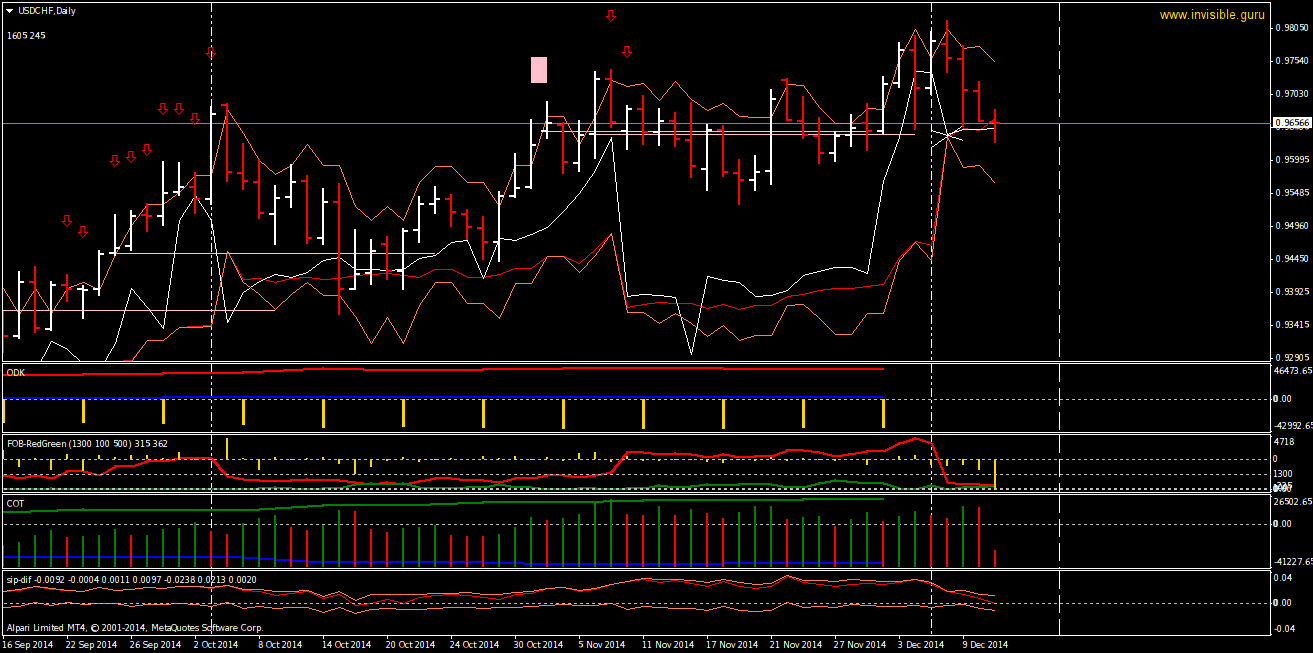Click the 5 Nov 2014 date label
Viewport: 1313px width, 653px height.
(x=602, y=645)
